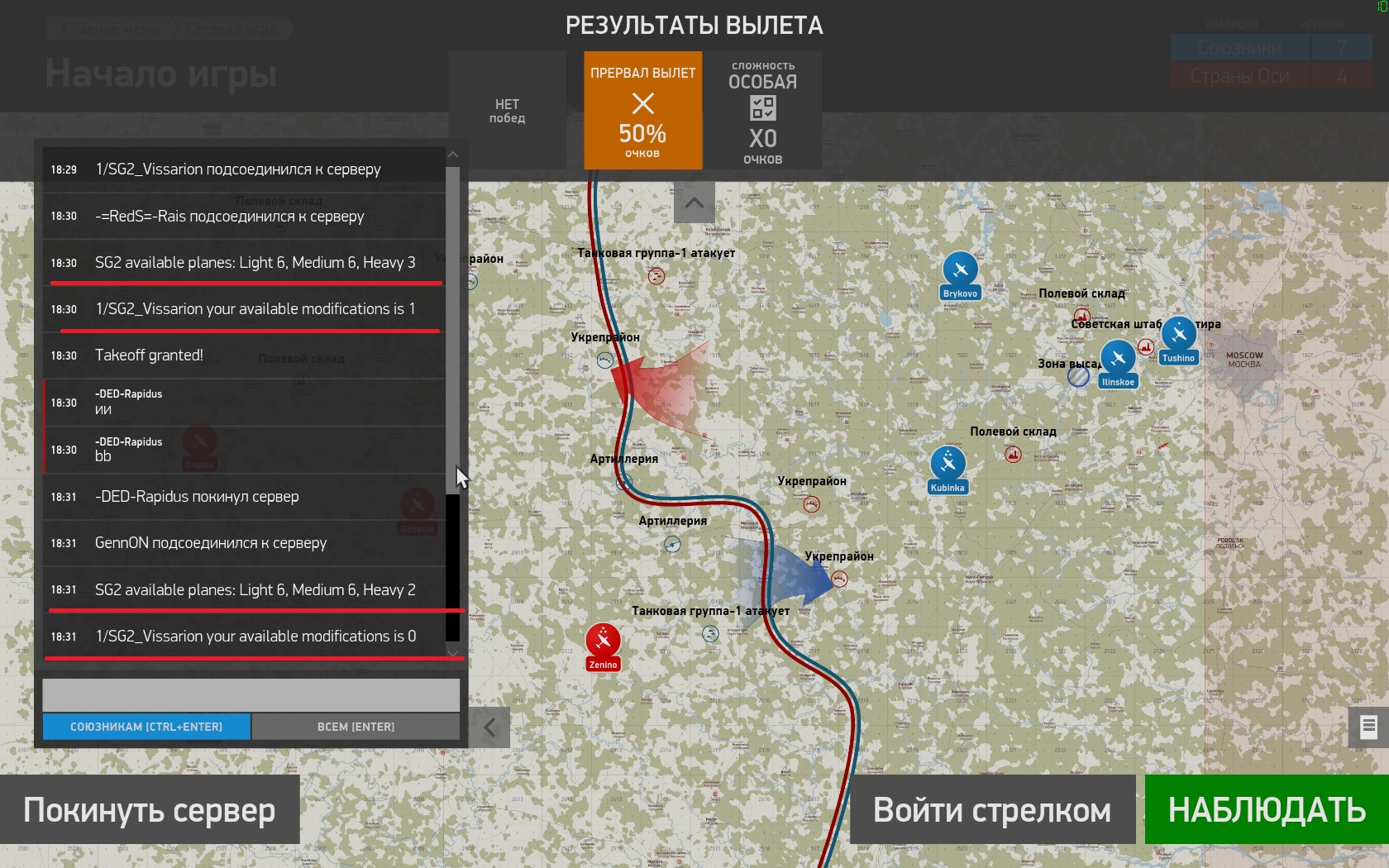Click 'GennON подсоединился к серверу' message
1389x868 pixels.
coord(245,543)
